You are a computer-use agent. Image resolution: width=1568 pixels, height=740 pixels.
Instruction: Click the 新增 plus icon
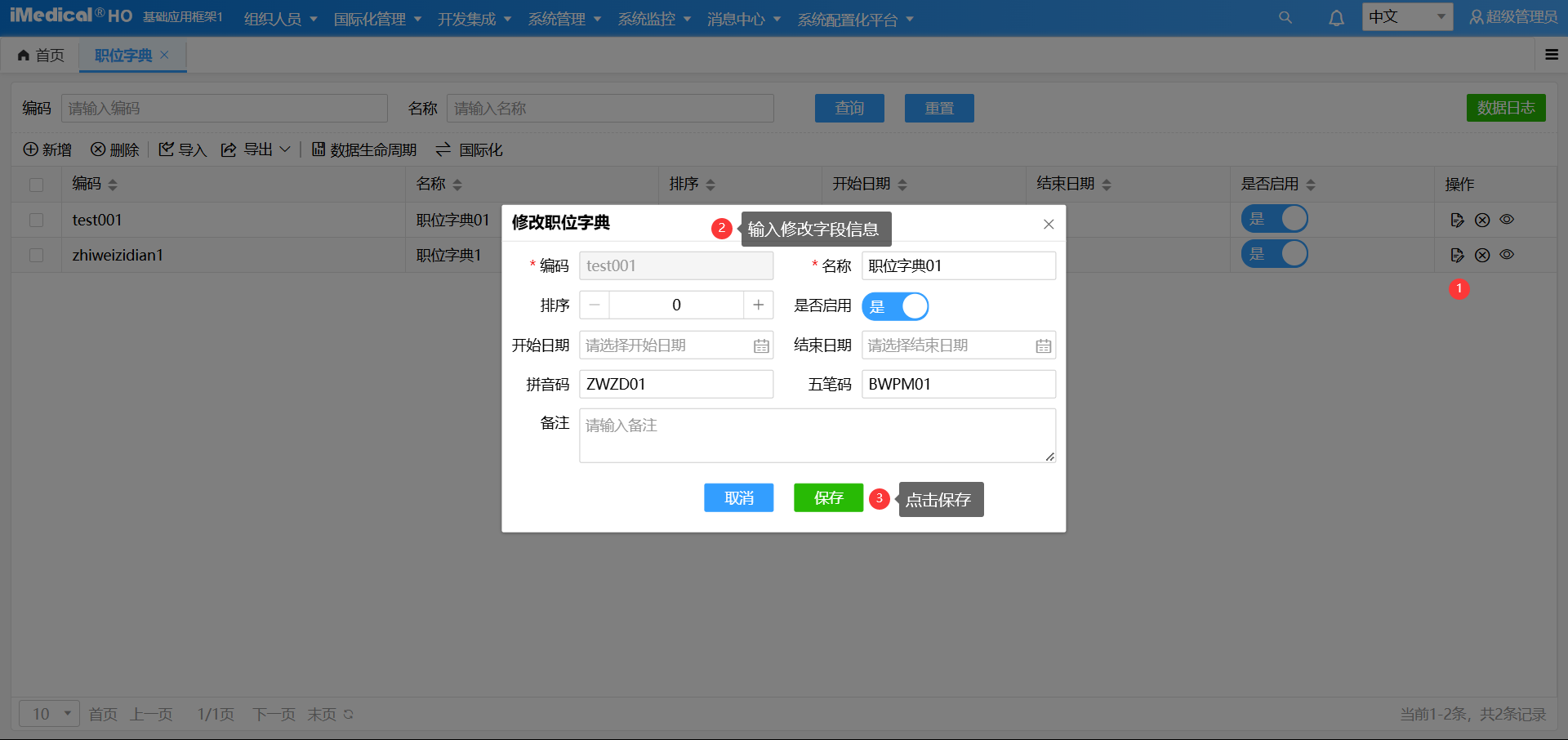[x=30, y=149]
